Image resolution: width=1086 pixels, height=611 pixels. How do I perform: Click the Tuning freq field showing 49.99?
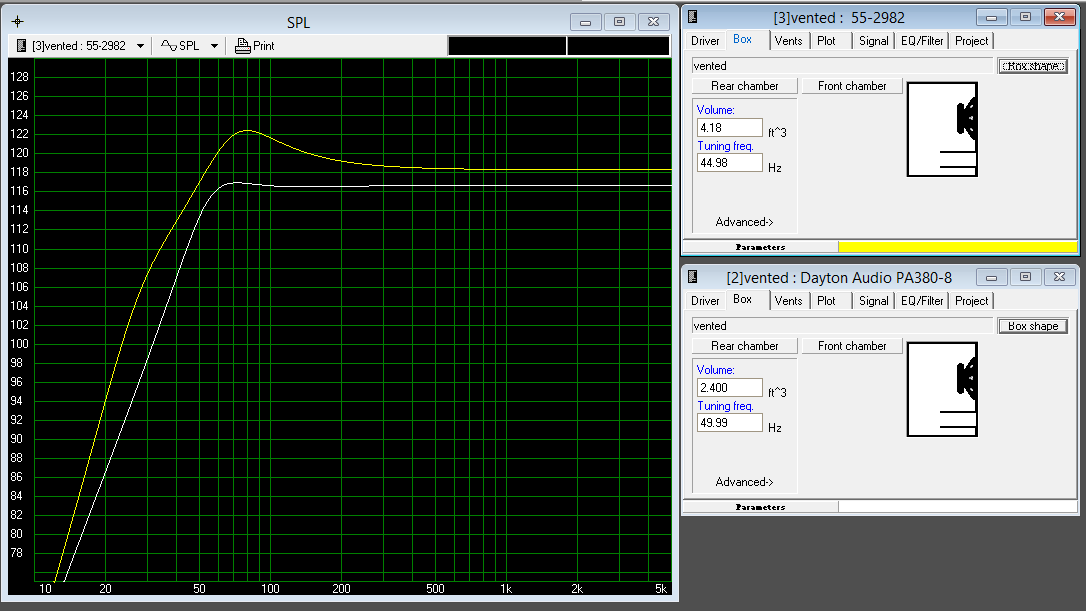click(729, 421)
